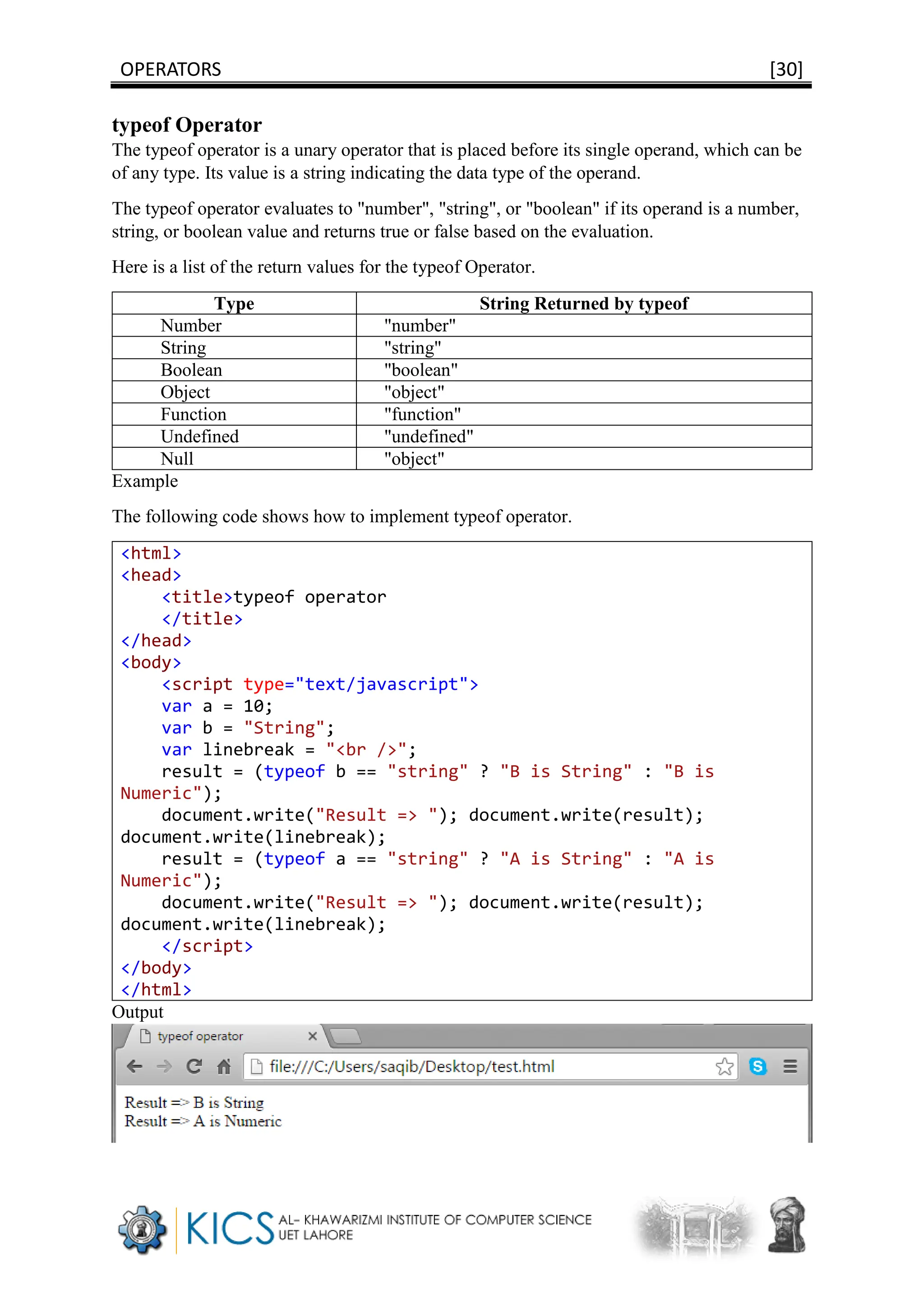Bookmark the page with the star icon
Image resolution: width=924 pixels, height=1307 pixels.
point(724,1066)
